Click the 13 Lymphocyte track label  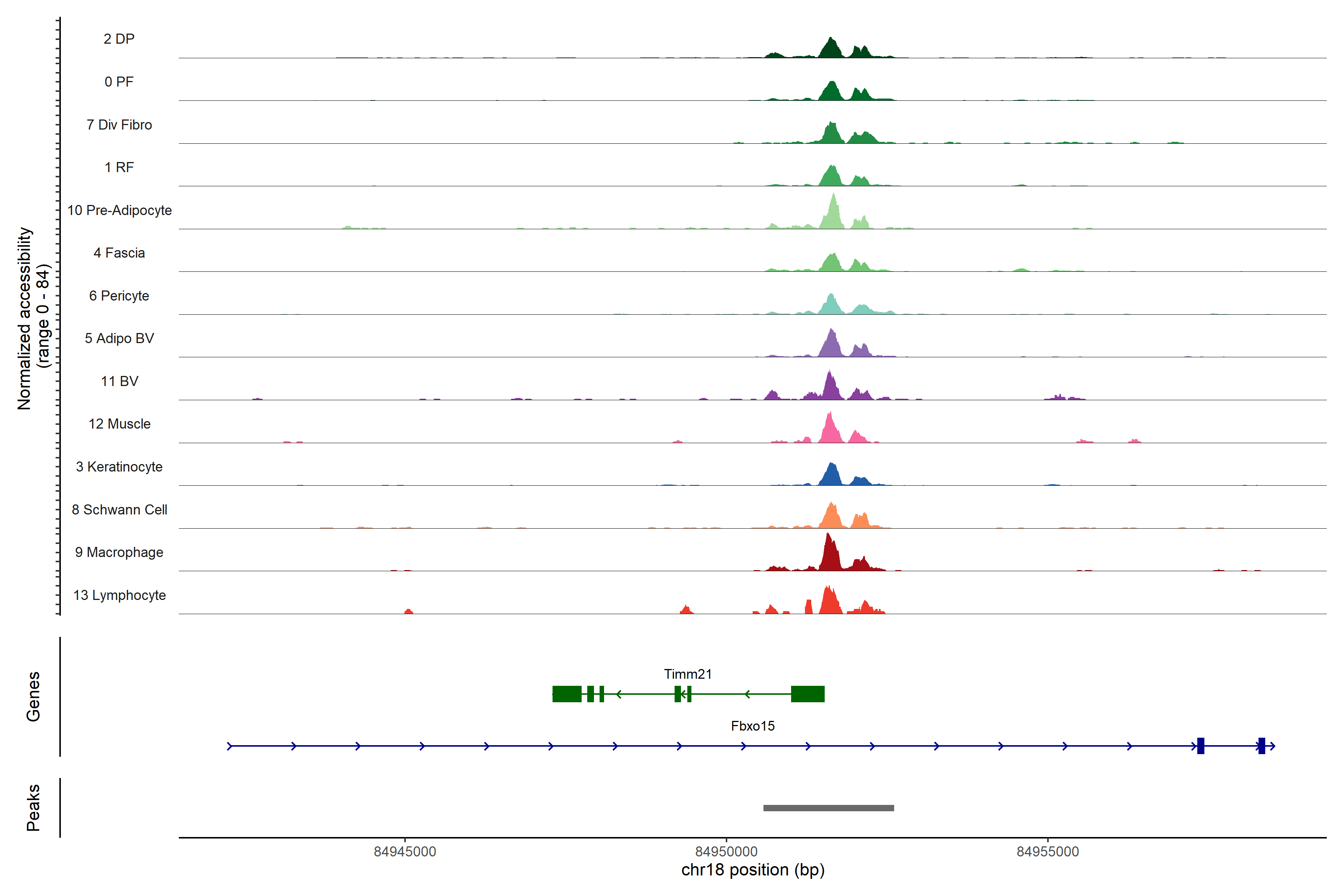(x=119, y=595)
